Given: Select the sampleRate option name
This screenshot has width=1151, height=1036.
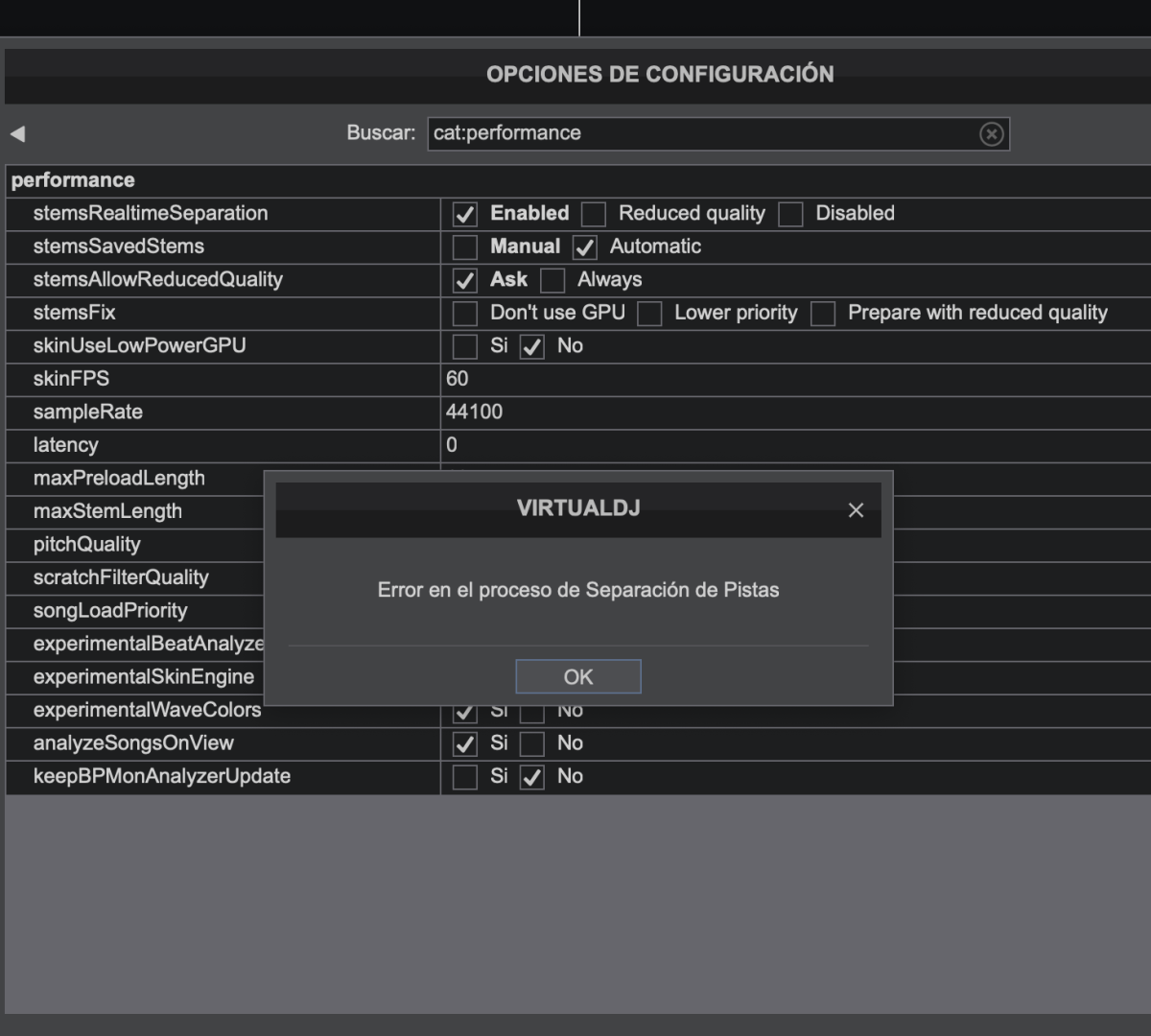Looking at the screenshot, I should 88,412.
